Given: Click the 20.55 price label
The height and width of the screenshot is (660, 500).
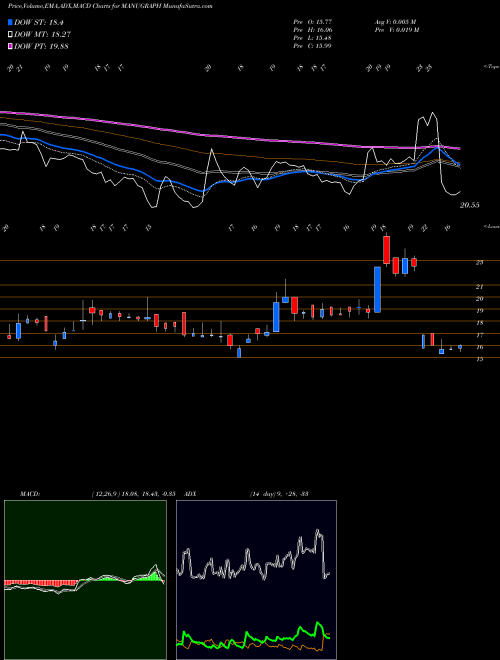Looking at the screenshot, I should (x=470, y=205).
